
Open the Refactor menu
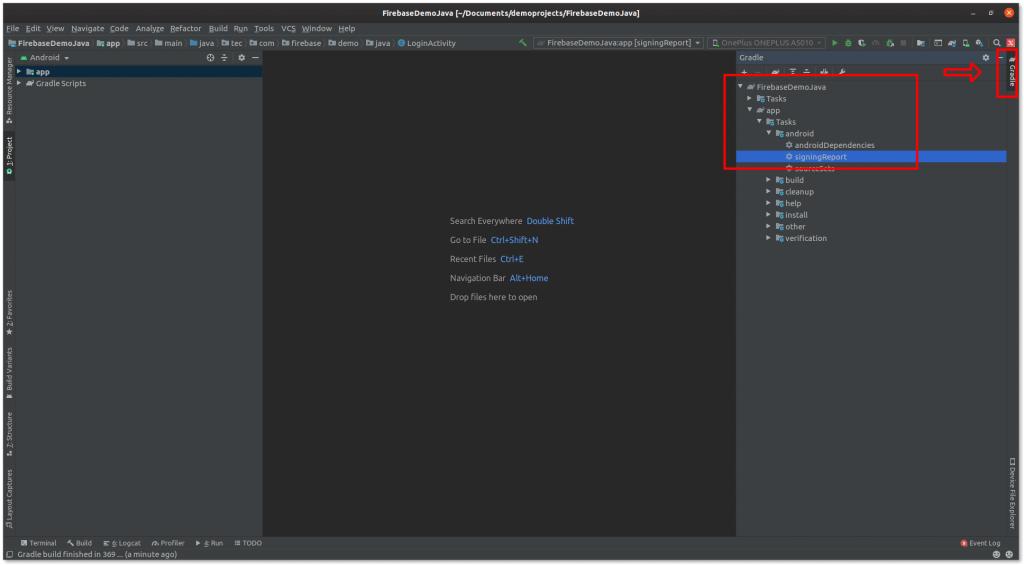pos(186,29)
